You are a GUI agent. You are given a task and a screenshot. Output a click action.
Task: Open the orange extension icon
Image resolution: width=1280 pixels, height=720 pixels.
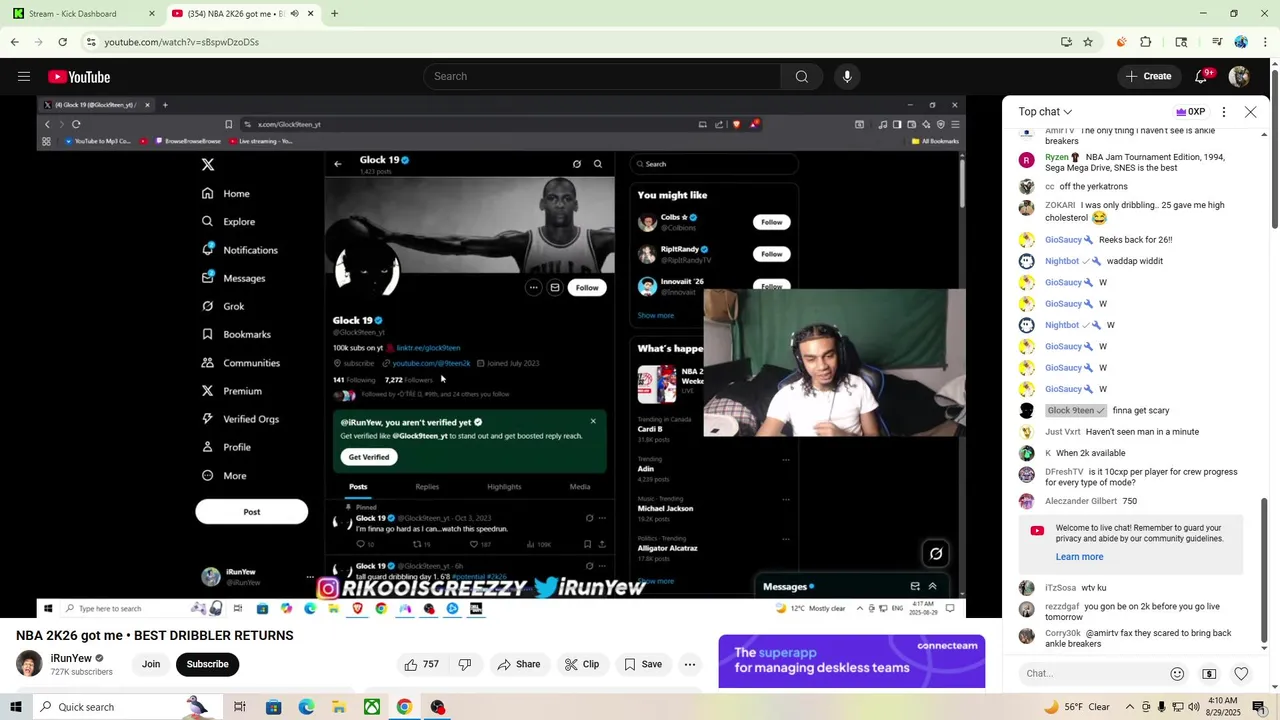[1121, 42]
